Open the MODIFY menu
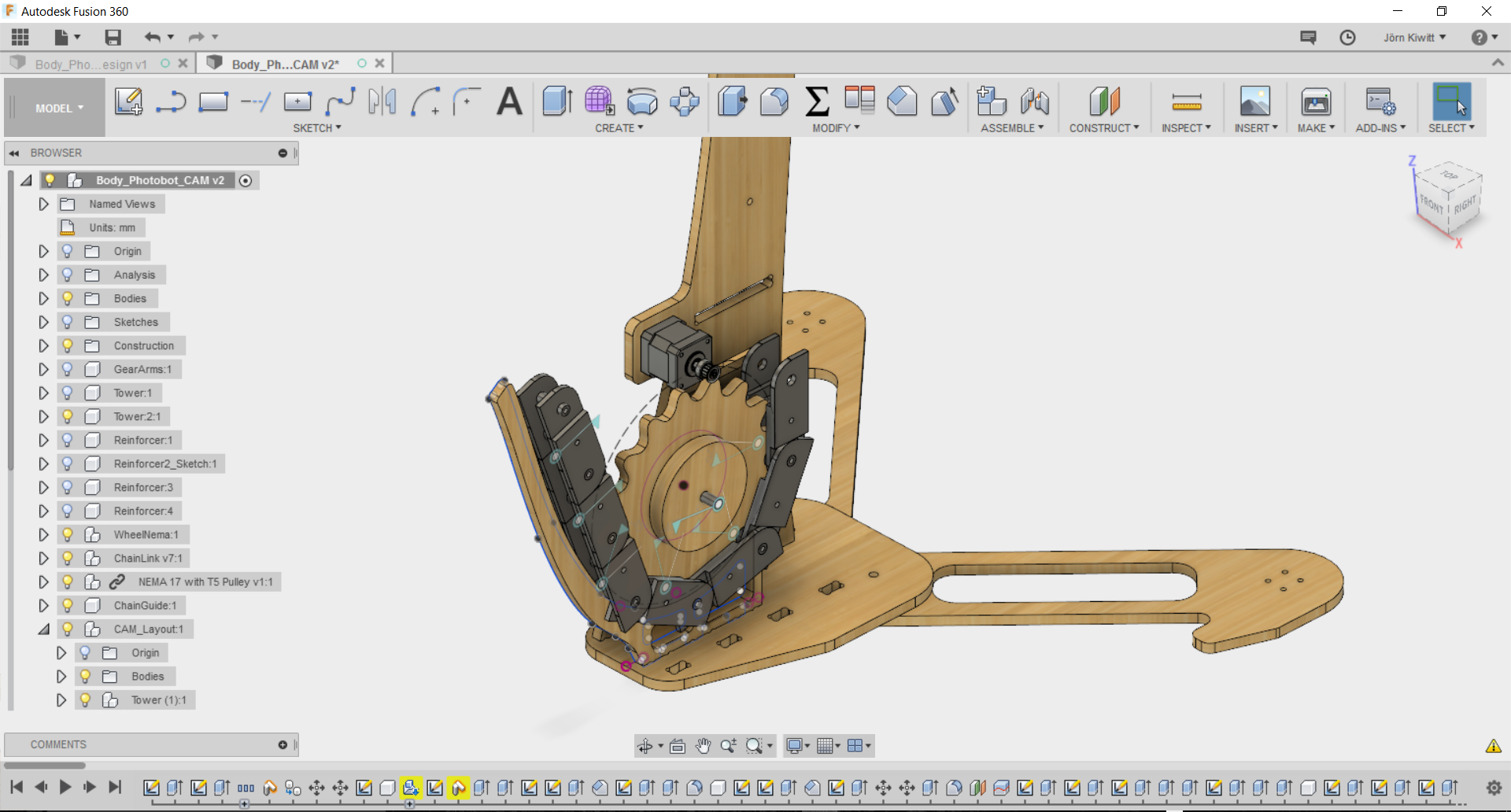The height and width of the screenshot is (812, 1511). [x=836, y=127]
